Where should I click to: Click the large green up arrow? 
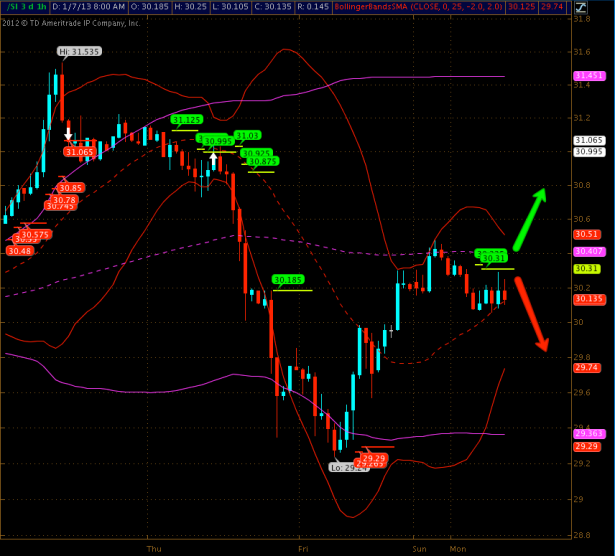click(x=529, y=219)
